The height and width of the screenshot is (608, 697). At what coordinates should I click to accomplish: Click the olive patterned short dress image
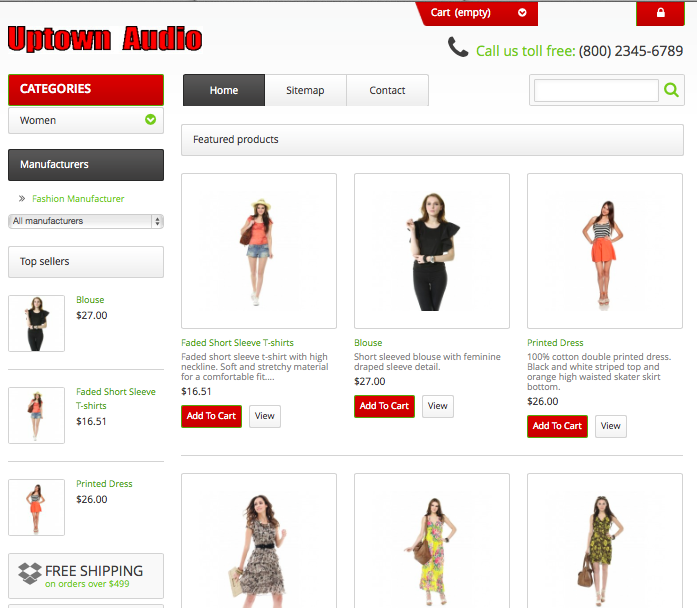click(605, 541)
